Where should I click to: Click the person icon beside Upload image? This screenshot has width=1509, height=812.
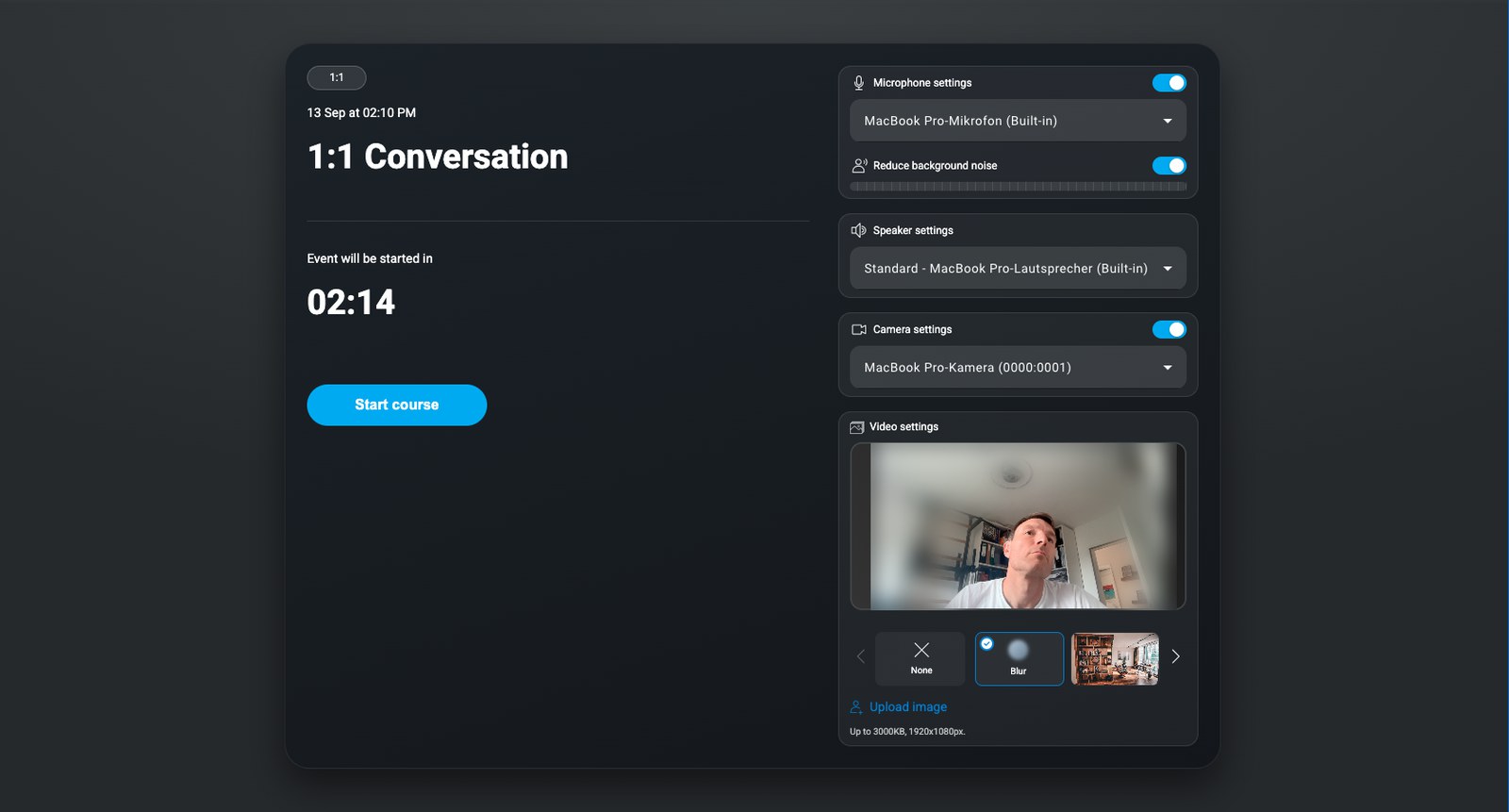click(856, 706)
